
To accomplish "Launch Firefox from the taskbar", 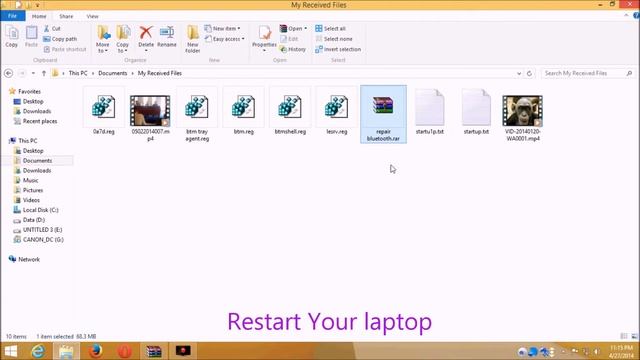I will [x=96, y=351].
